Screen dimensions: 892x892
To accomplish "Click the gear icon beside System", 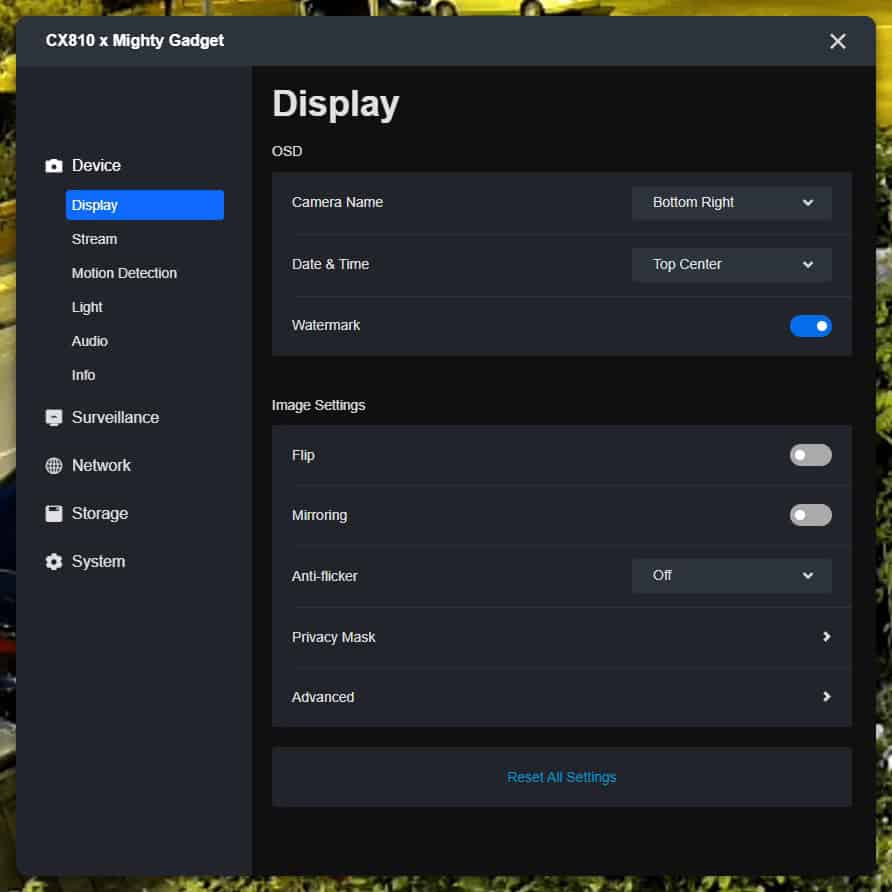I will point(54,562).
